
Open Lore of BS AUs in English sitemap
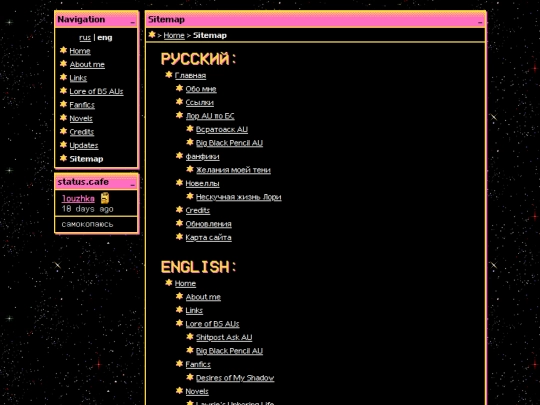[x=212, y=324]
